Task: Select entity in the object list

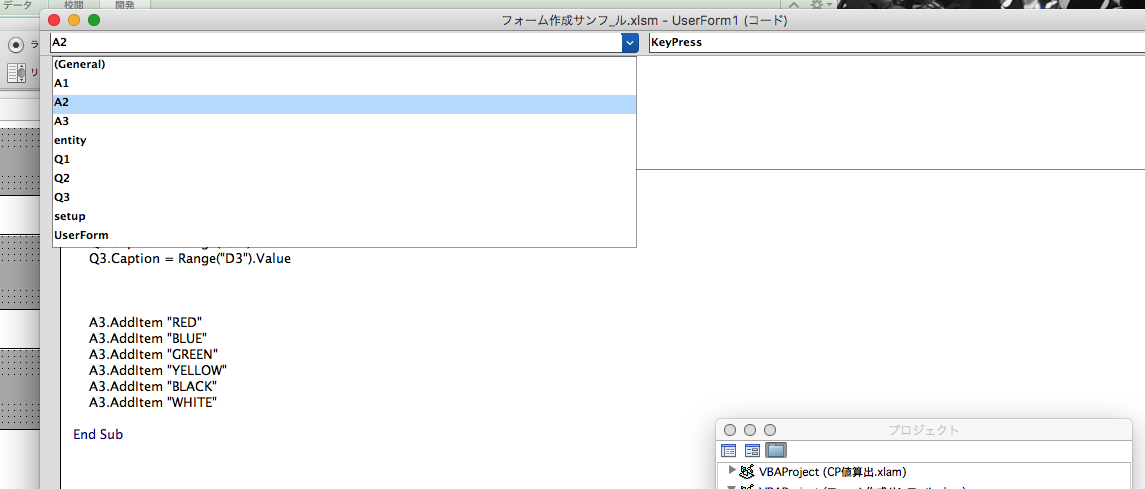Action: click(x=70, y=140)
